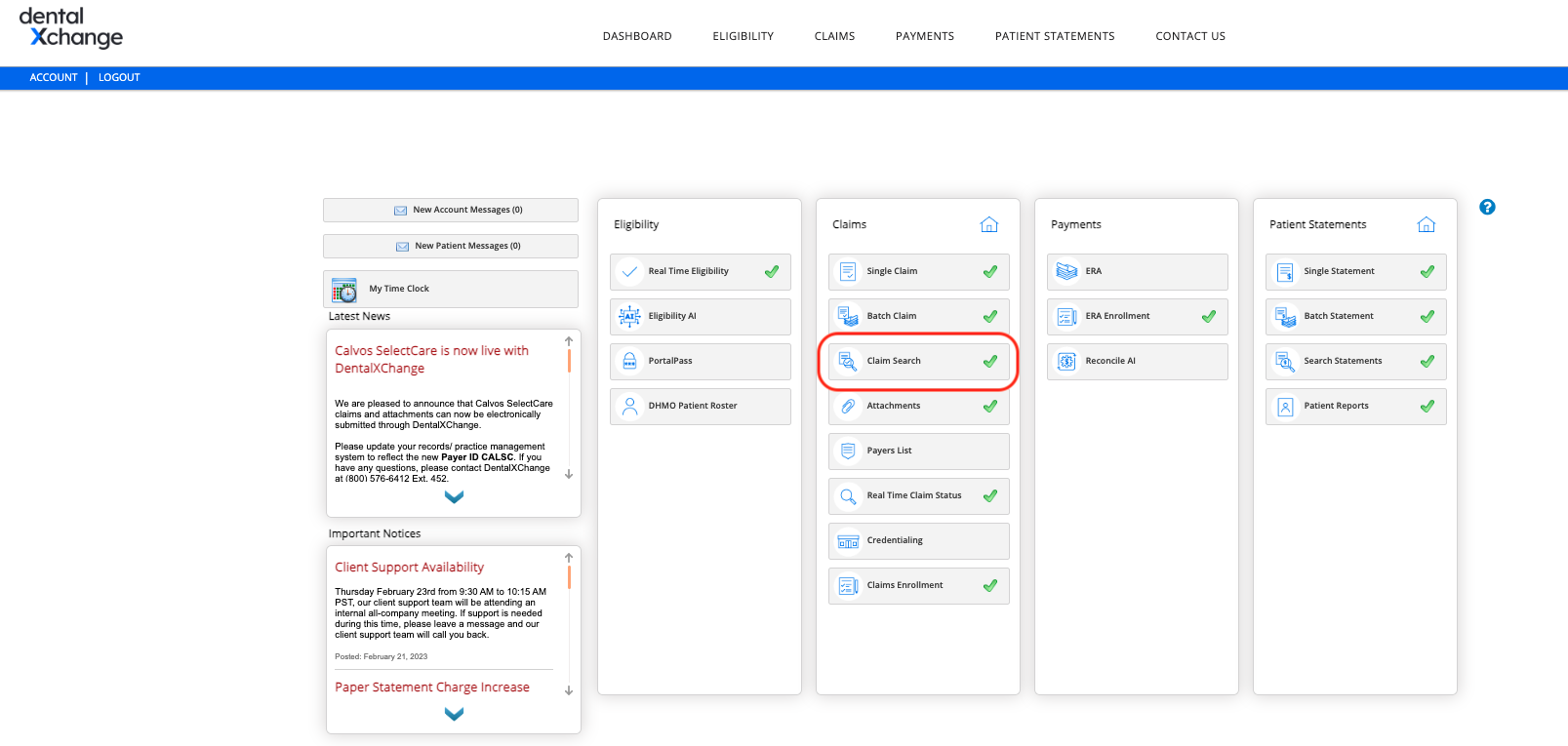1568x746 pixels.
Task: Click the Reconcile AI label
Action: pyautogui.click(x=1110, y=361)
